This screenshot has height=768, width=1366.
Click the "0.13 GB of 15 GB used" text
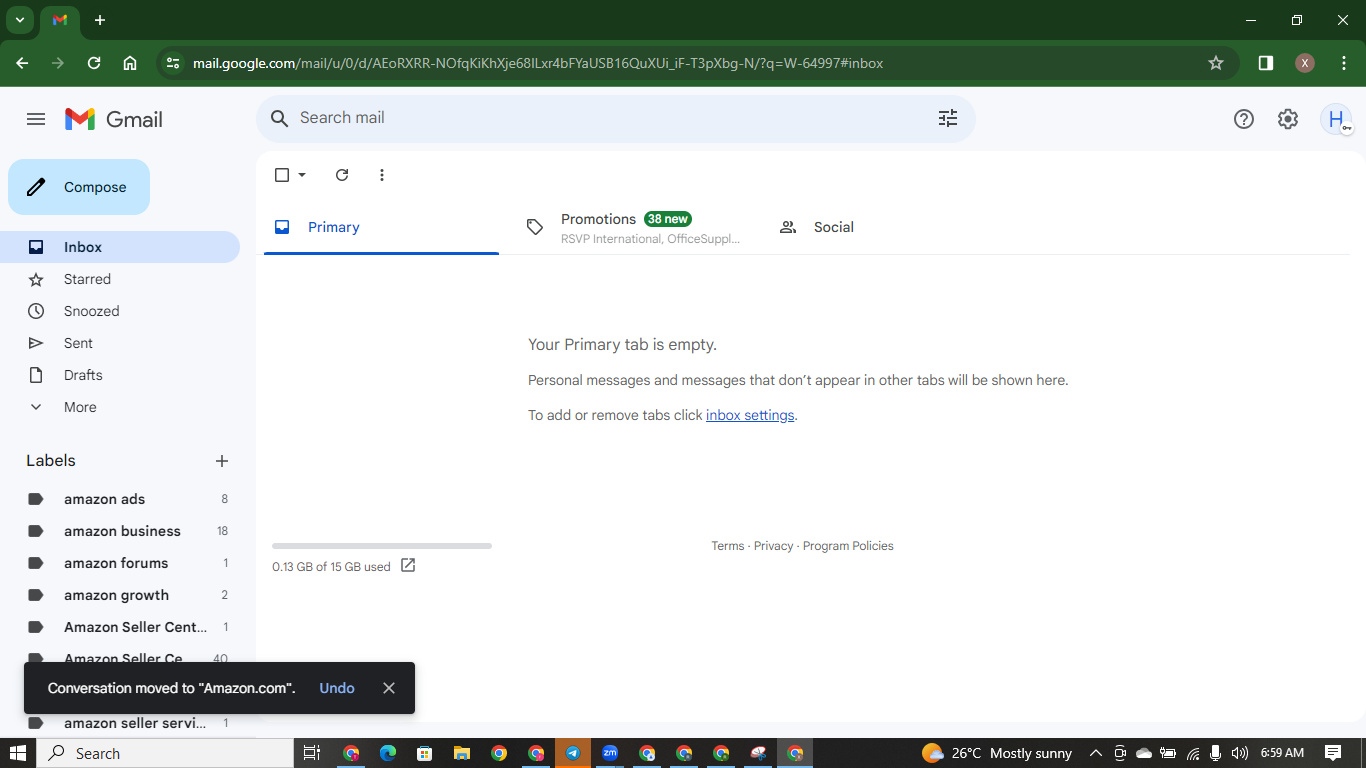[331, 567]
